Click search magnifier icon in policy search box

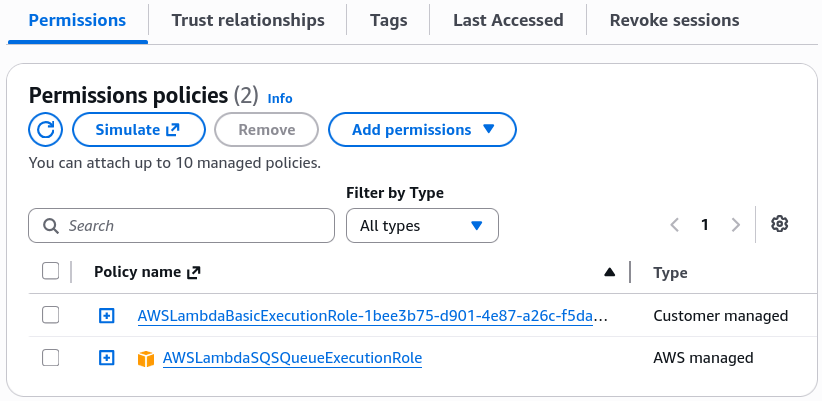point(51,226)
